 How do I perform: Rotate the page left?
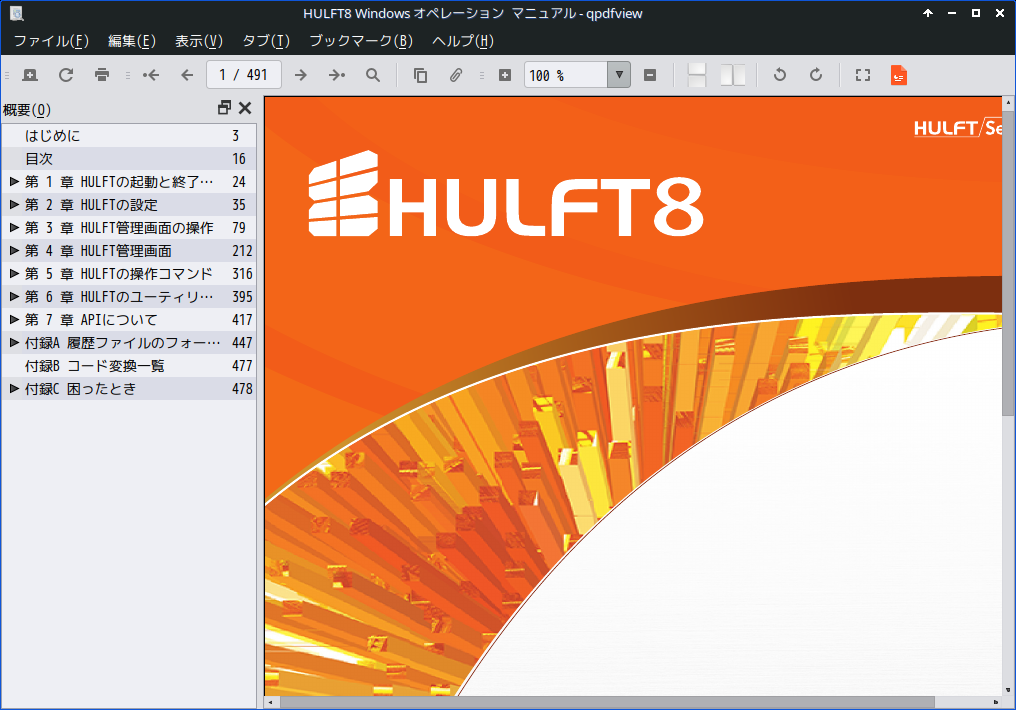pos(780,75)
